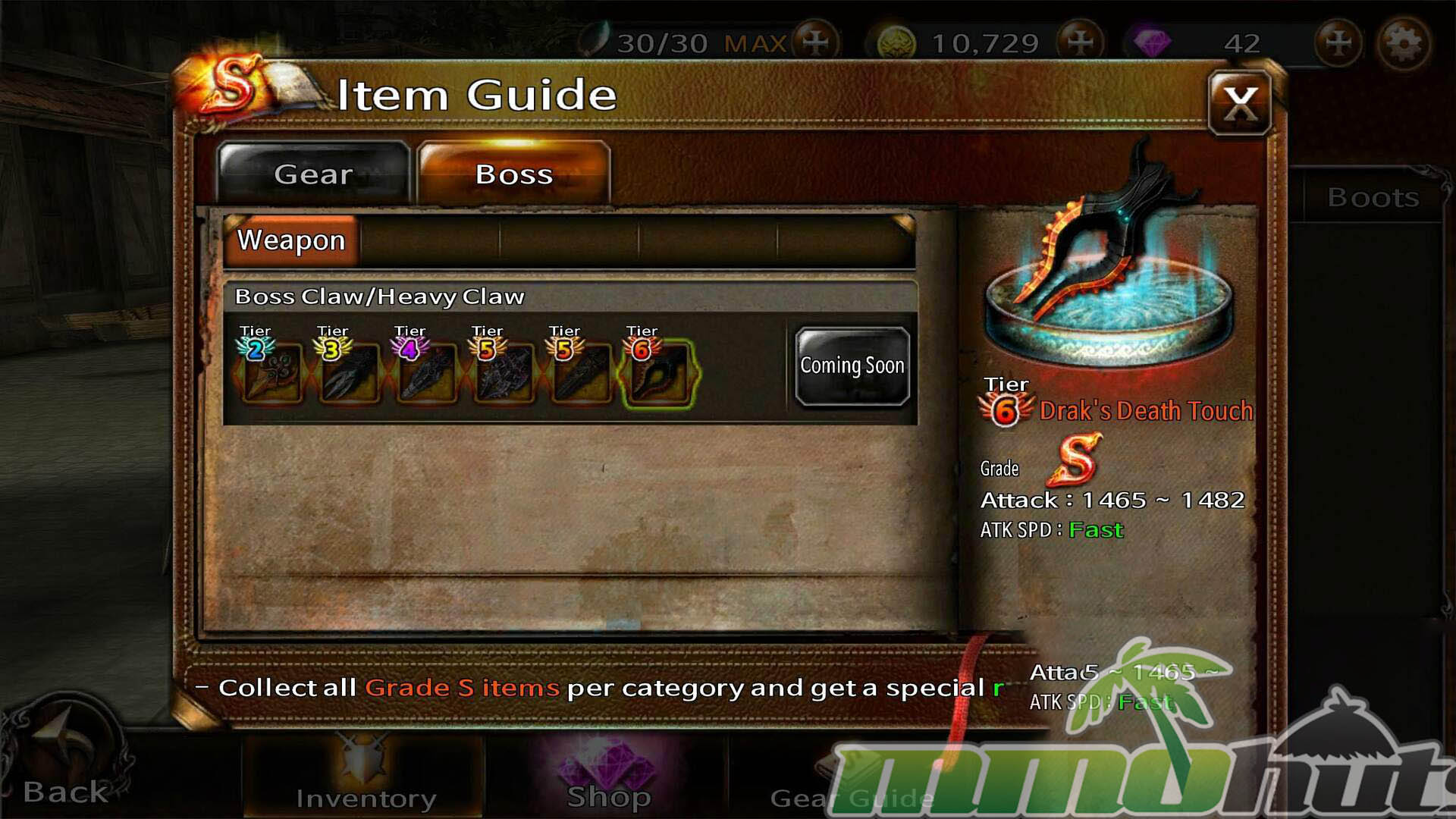The width and height of the screenshot is (1456, 819).
Task: Click the Coming Soon button
Action: (x=852, y=366)
